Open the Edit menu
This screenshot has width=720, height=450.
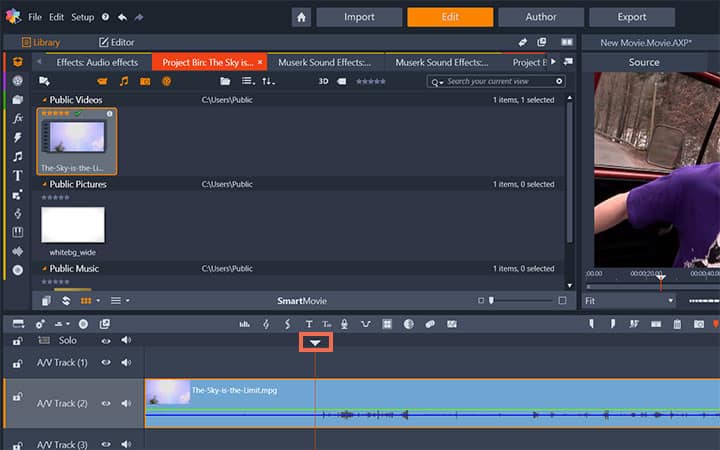(56, 17)
